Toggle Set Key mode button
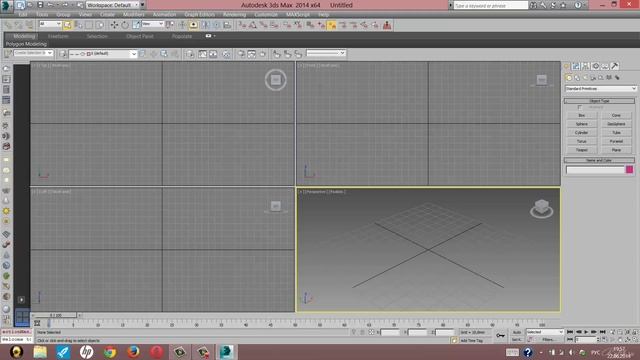This screenshot has width=640, height=360. [x=517, y=340]
